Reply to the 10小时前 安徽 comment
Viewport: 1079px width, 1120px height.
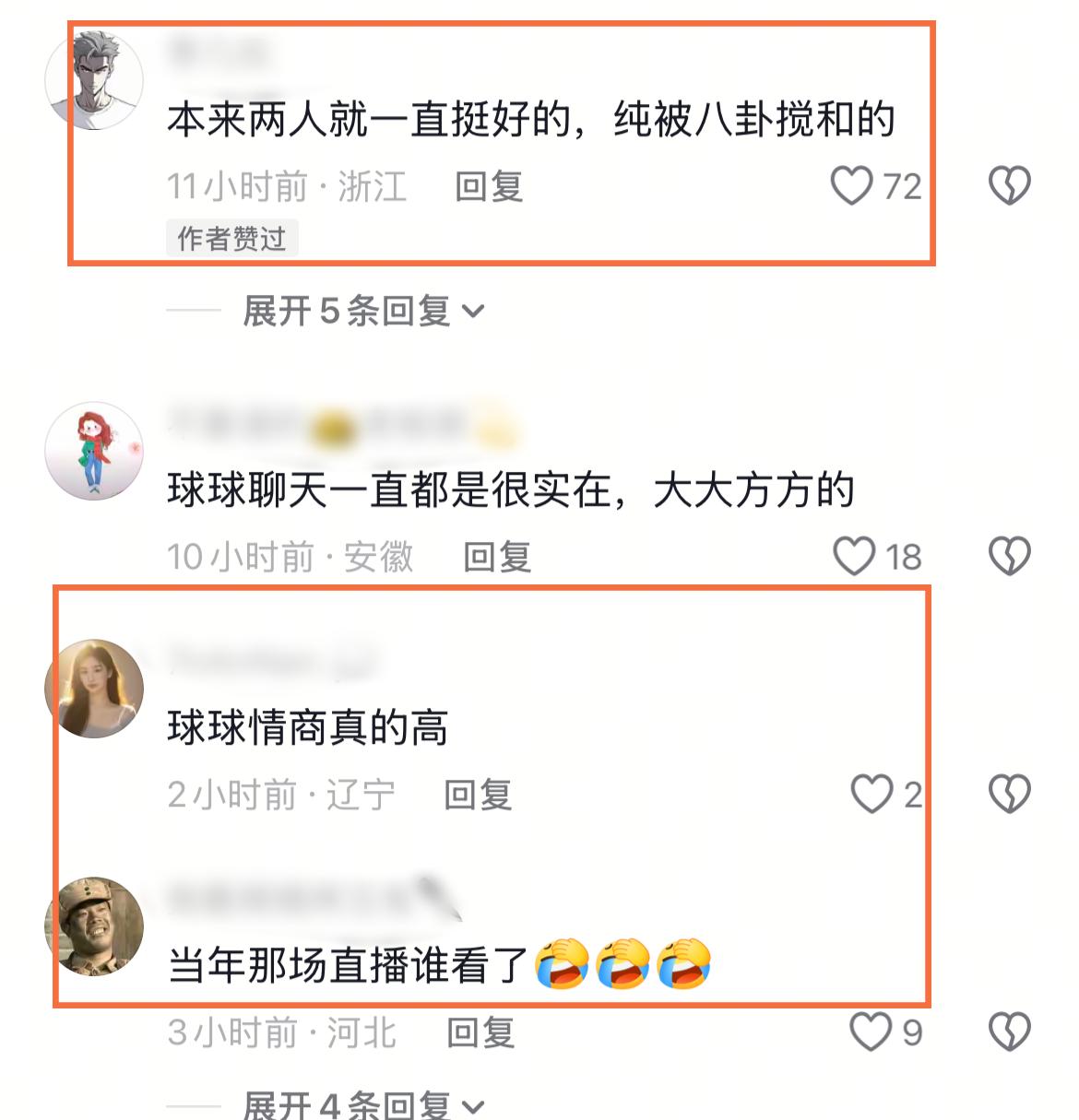[x=497, y=557]
